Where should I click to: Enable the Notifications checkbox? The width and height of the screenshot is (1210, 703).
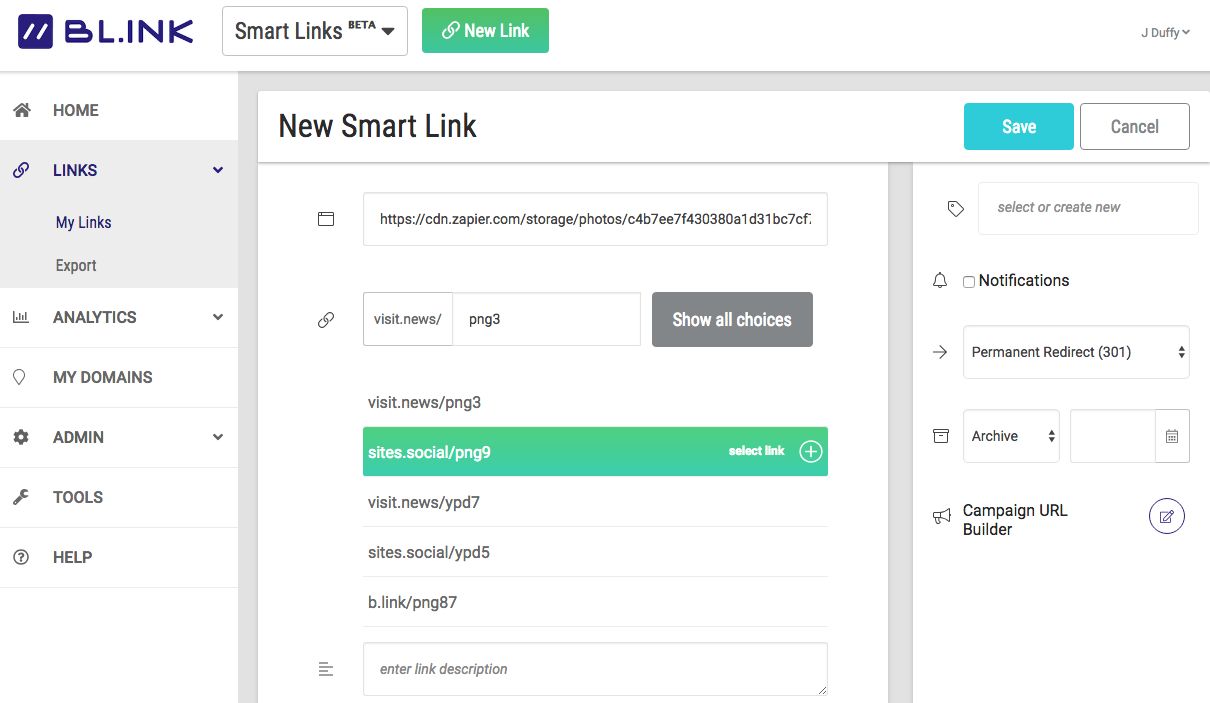coord(968,281)
